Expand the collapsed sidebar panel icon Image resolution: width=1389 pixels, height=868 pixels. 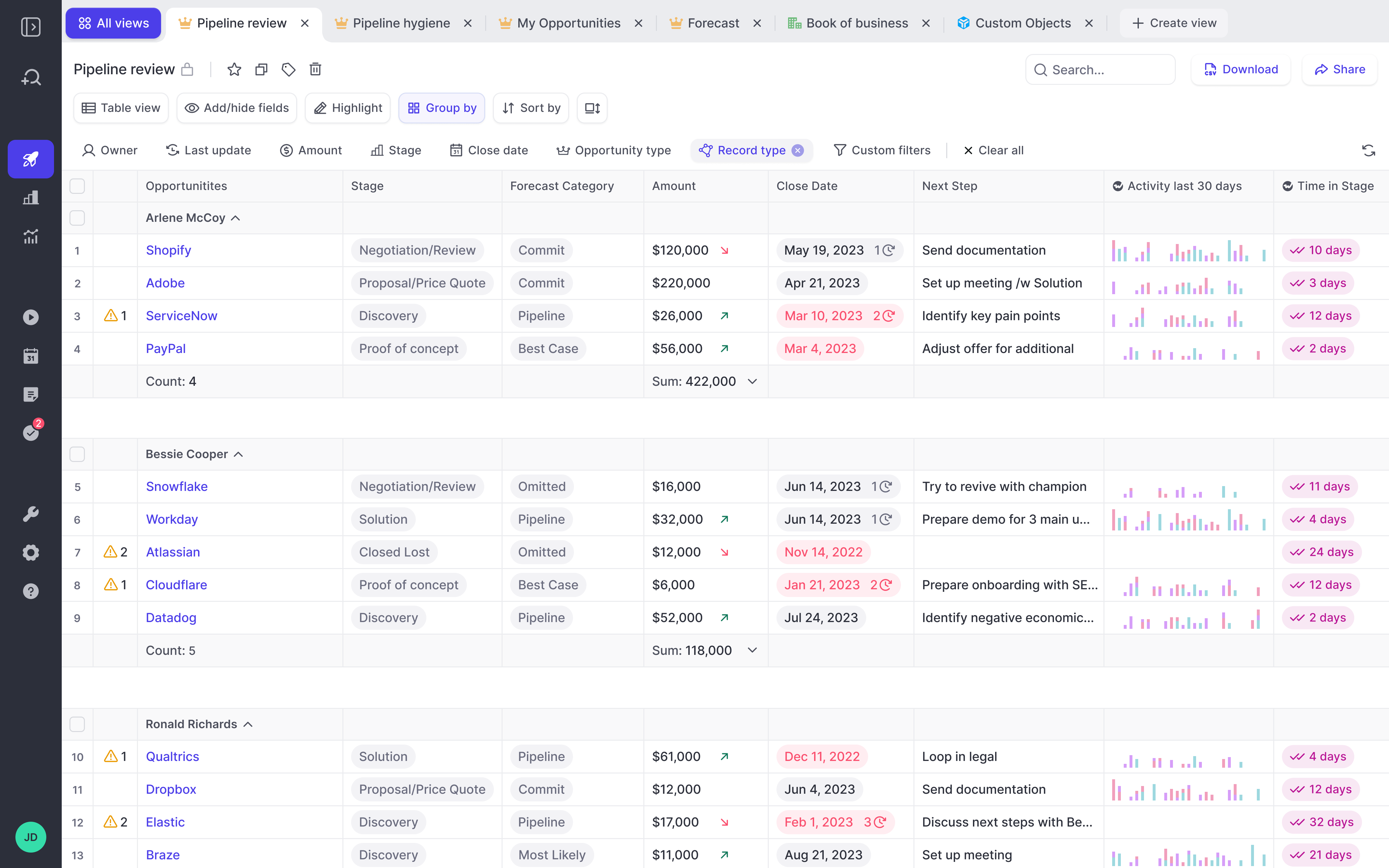point(31,26)
